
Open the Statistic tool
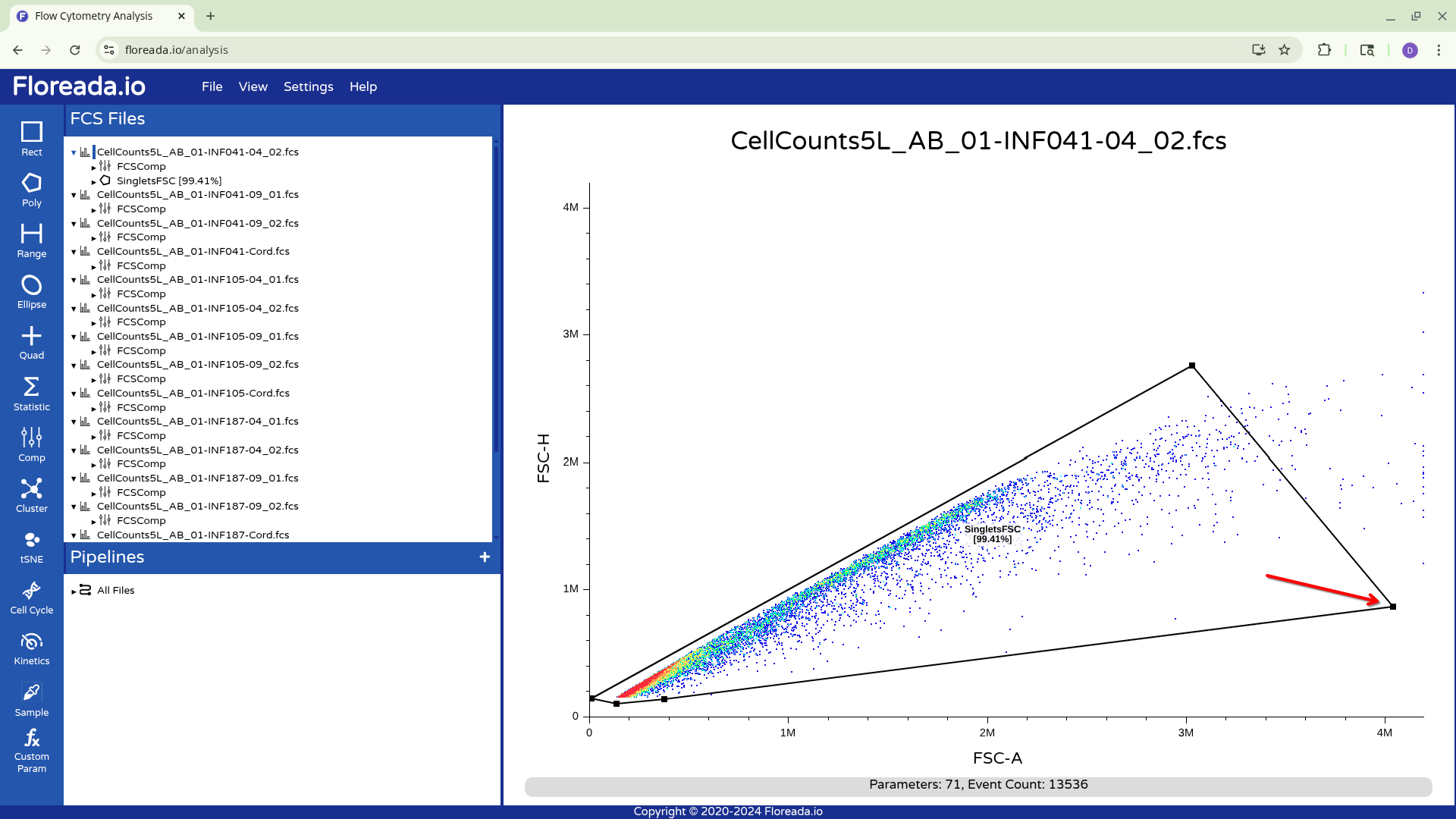[31, 394]
